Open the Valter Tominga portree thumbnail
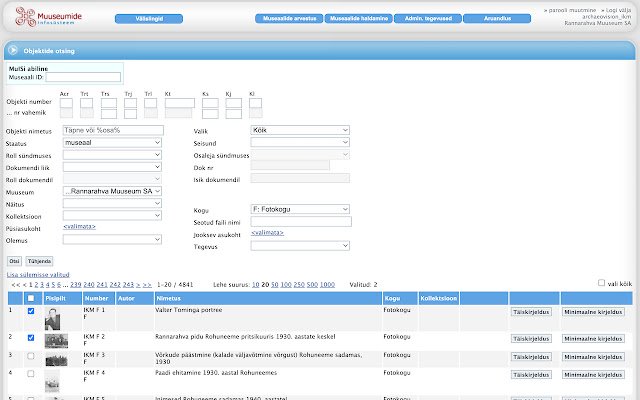 (x=52, y=319)
